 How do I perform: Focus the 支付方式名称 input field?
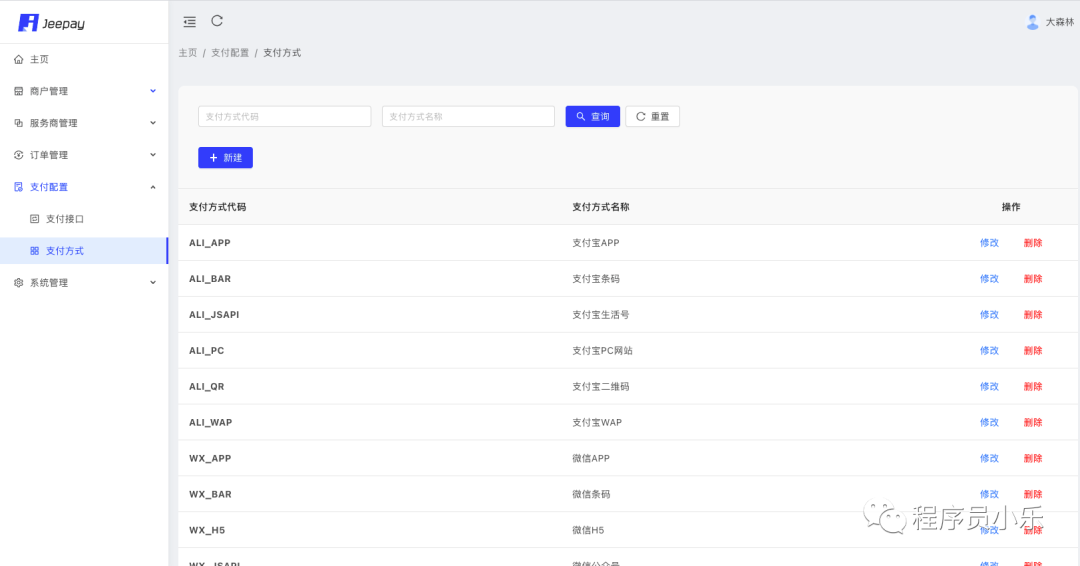coord(468,116)
